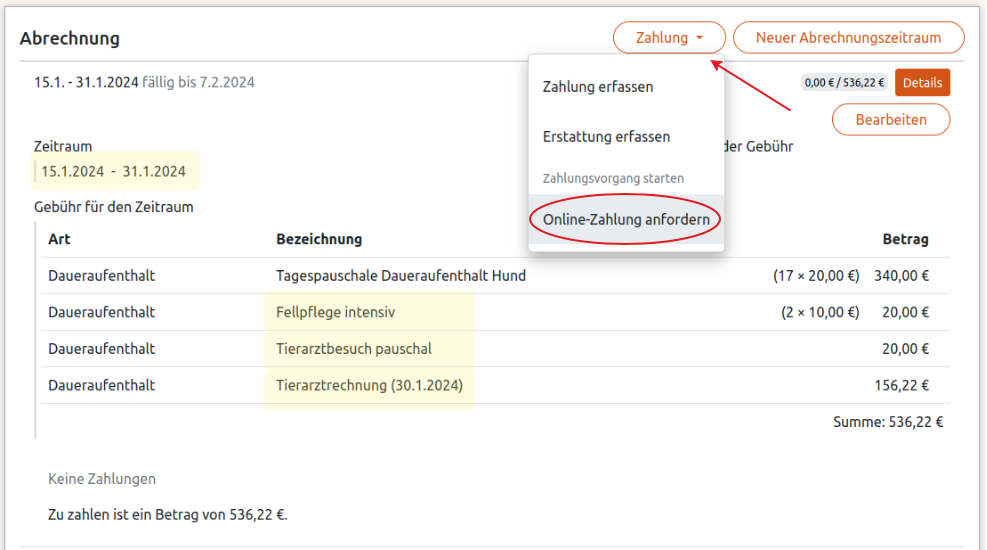Select the Tagespauschale Daueraufenthalt Hund row
Screen dimensions: 987x550
pos(400,275)
